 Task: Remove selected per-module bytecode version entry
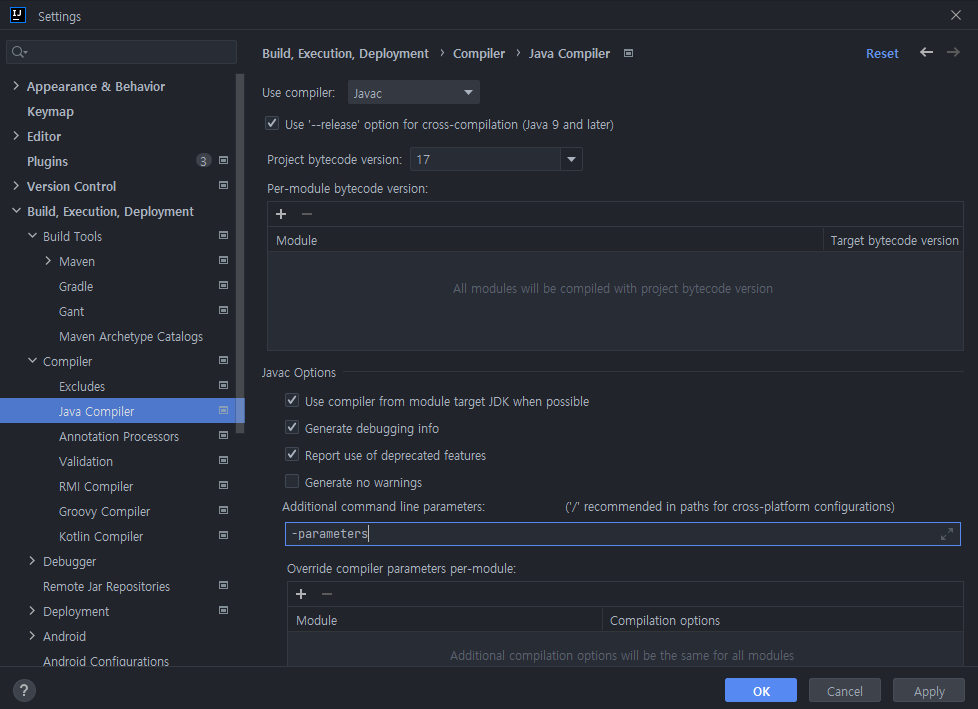307,214
